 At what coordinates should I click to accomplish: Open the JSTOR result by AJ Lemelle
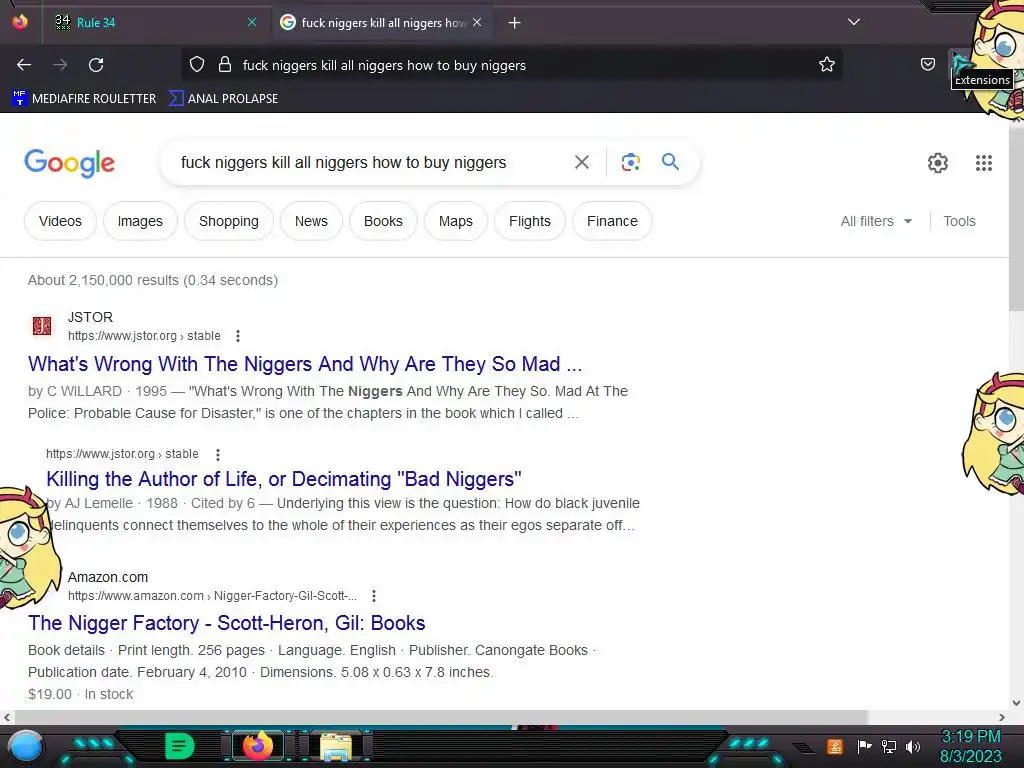tap(283, 479)
